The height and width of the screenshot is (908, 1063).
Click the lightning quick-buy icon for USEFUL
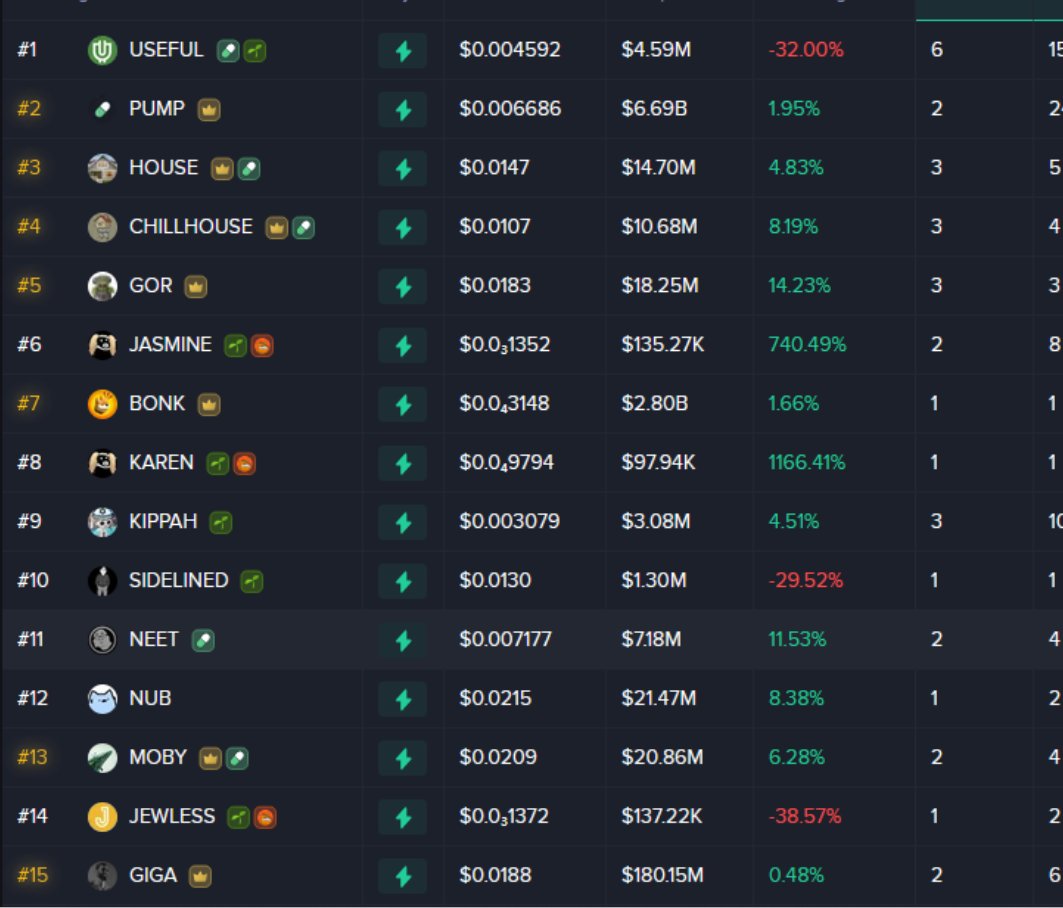[403, 51]
